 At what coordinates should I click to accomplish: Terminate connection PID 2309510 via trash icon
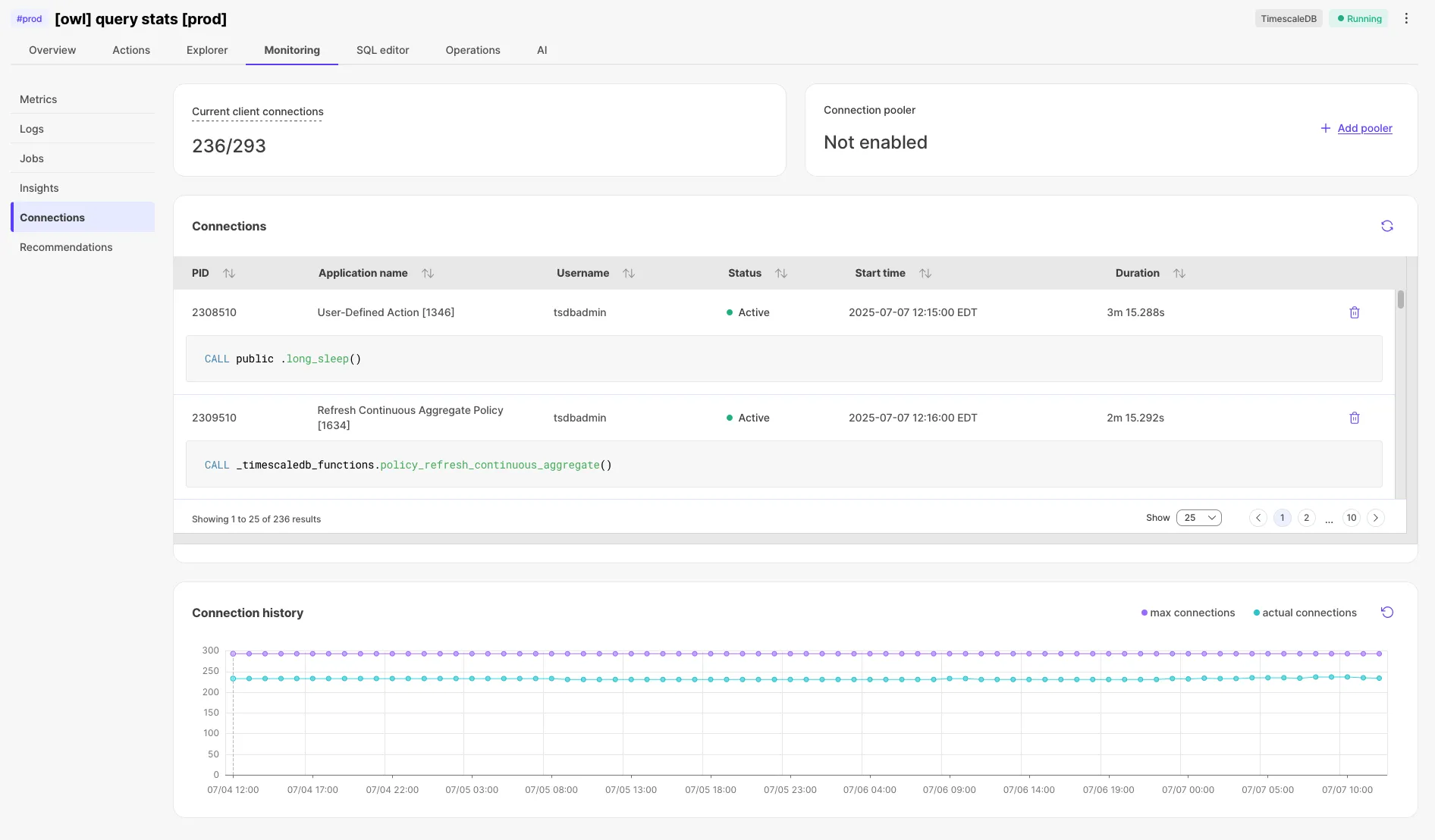tap(1354, 418)
